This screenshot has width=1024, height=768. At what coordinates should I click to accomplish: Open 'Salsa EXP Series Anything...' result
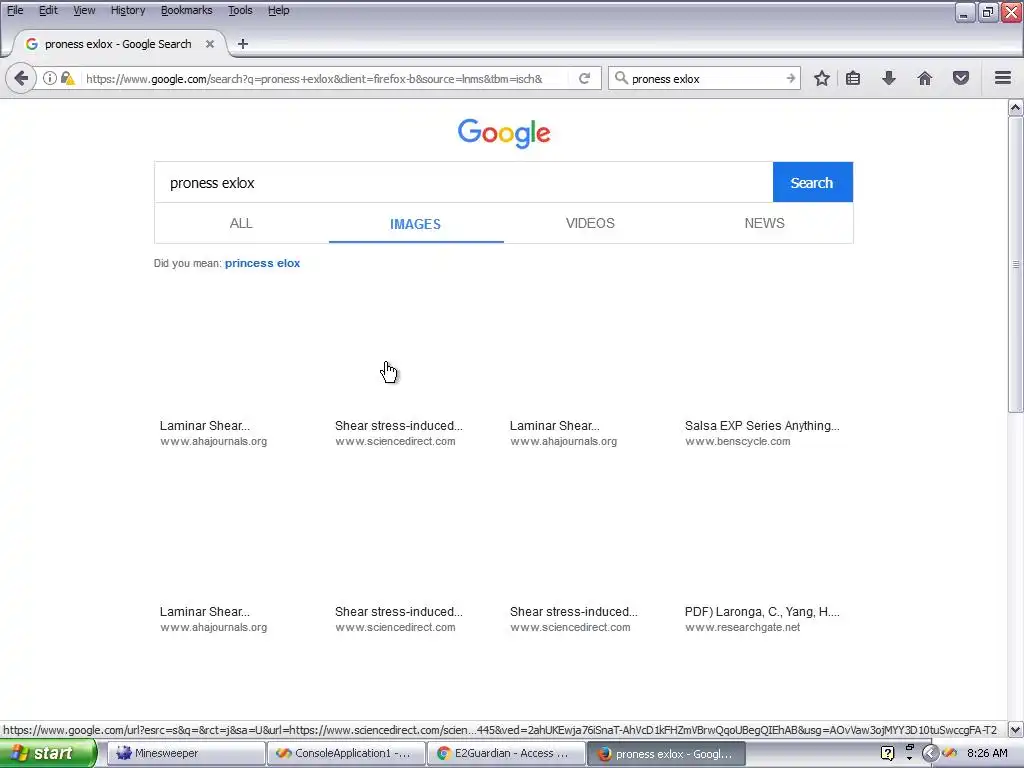tap(762, 426)
